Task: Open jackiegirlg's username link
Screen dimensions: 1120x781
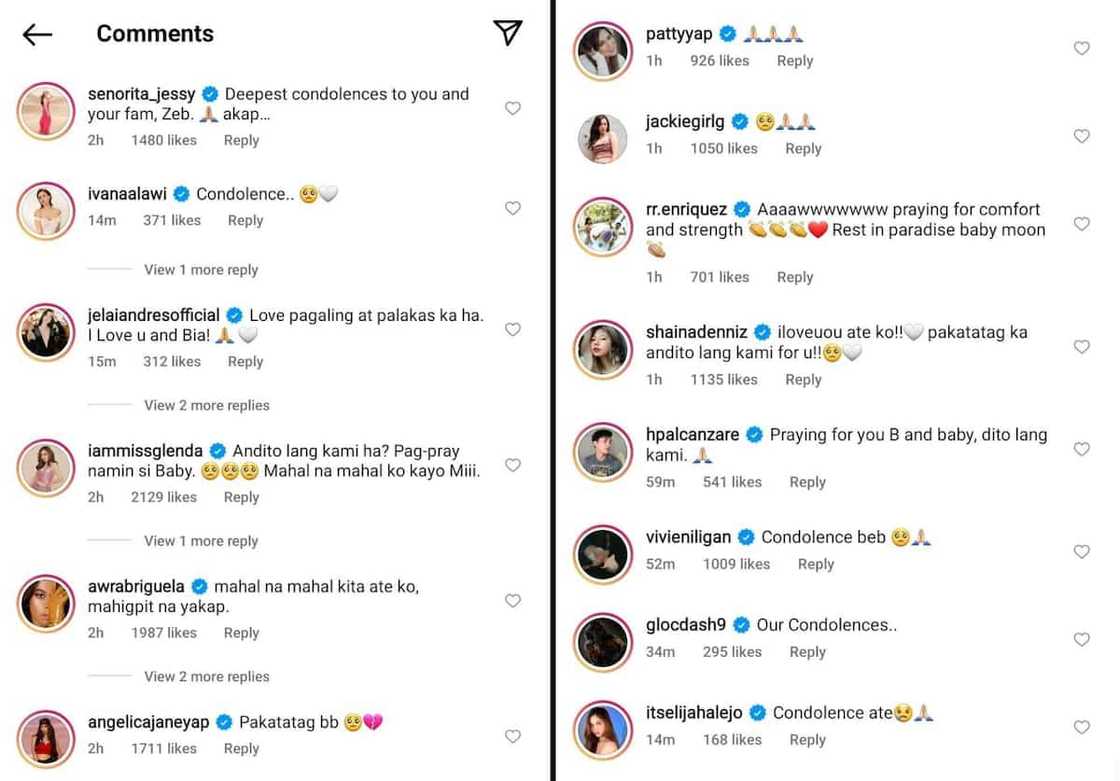Action: (x=685, y=122)
